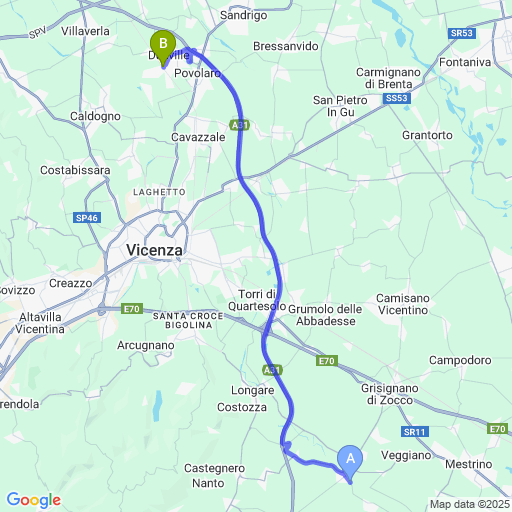The height and width of the screenshot is (512, 512).
Task: Click the E70 shield near Grisignano di Zocco
Action: coord(327,361)
